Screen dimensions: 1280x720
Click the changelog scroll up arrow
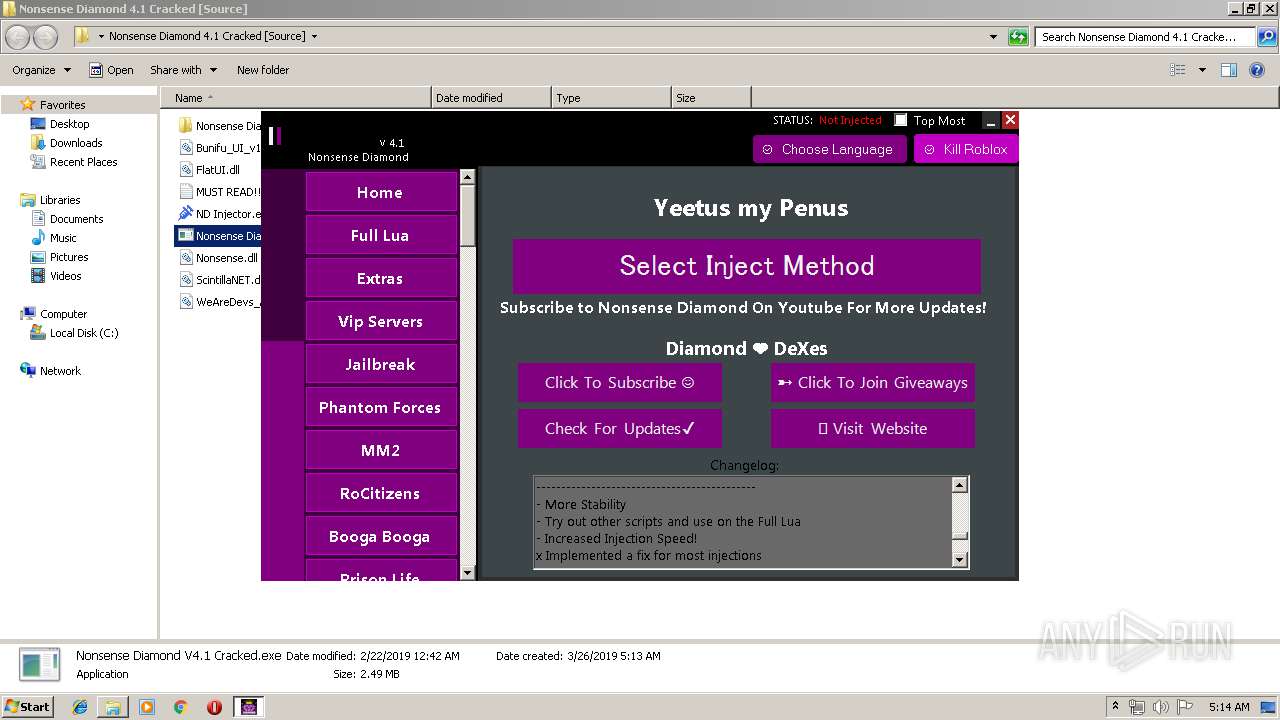(960, 485)
